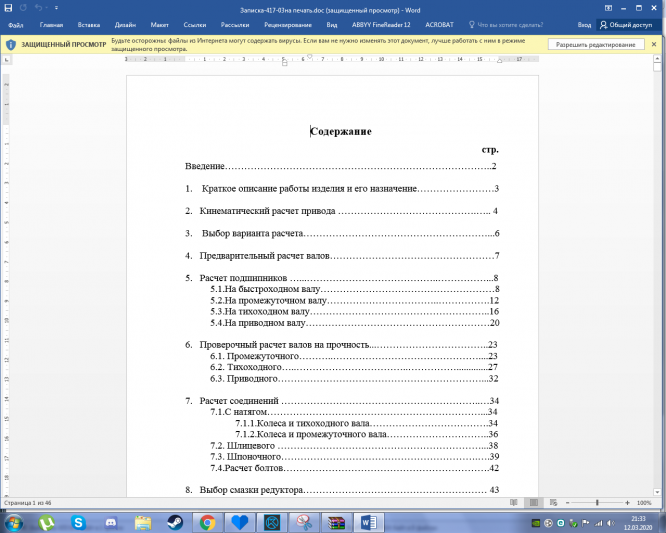
Task: Click the protected view shield icon
Action: point(11,45)
